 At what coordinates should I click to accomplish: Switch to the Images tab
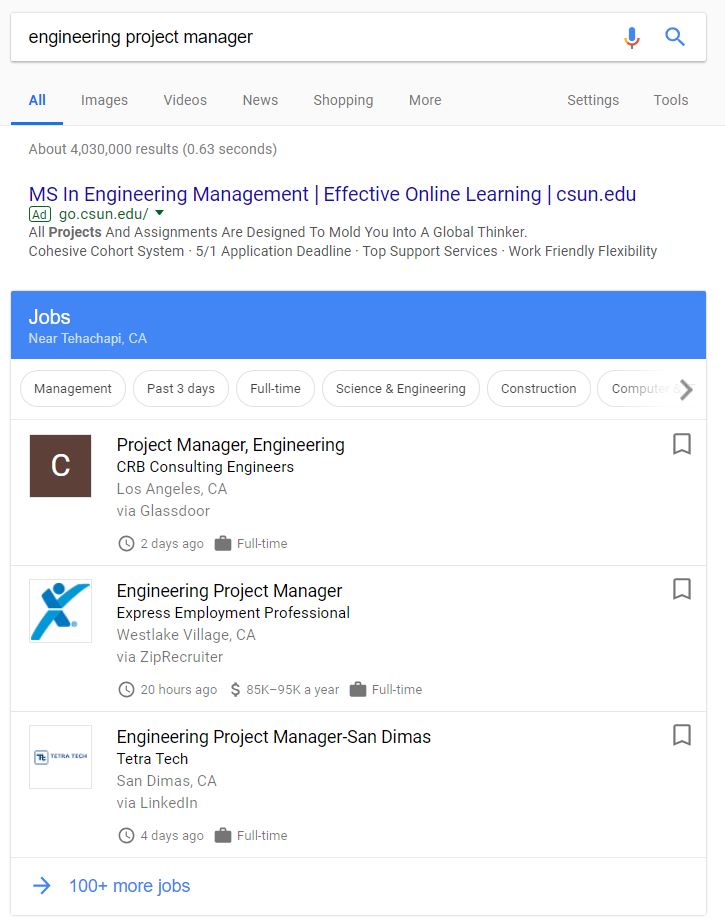point(104,100)
